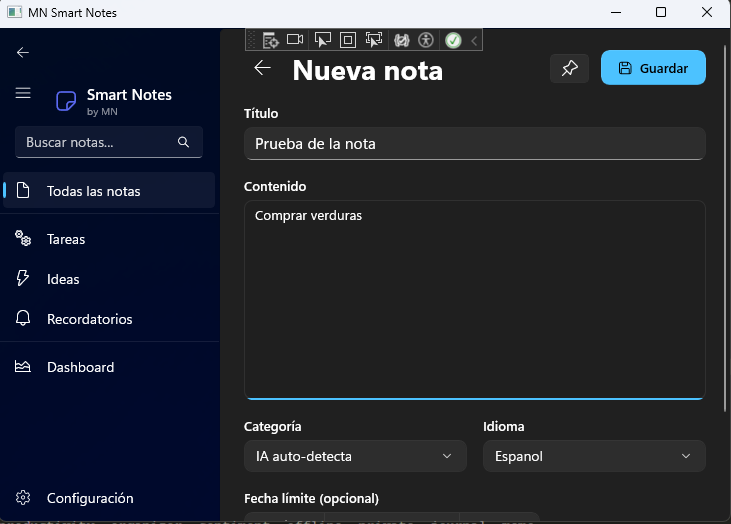Open Todas las notas in sidebar
The height and width of the screenshot is (524, 731).
point(109,190)
